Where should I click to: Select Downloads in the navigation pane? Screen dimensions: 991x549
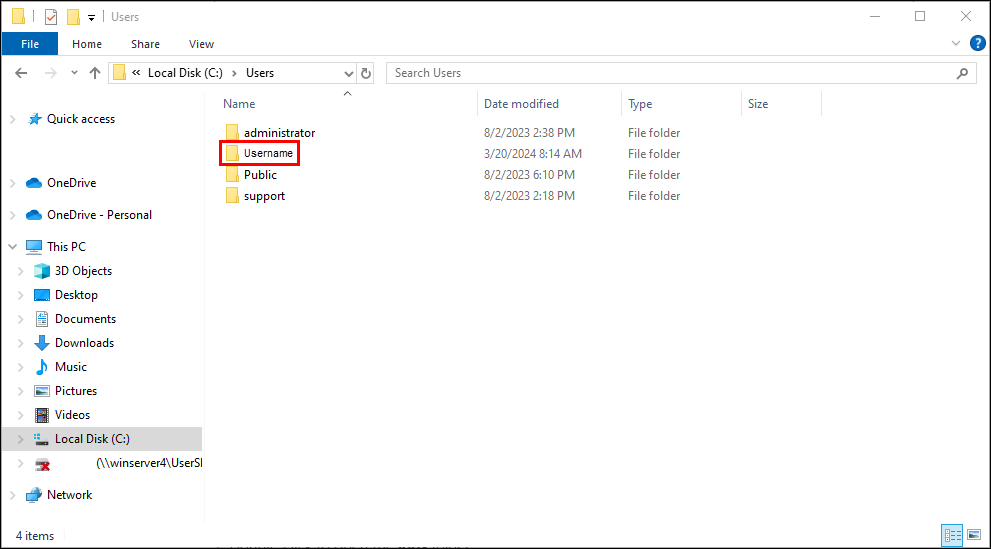pos(84,343)
